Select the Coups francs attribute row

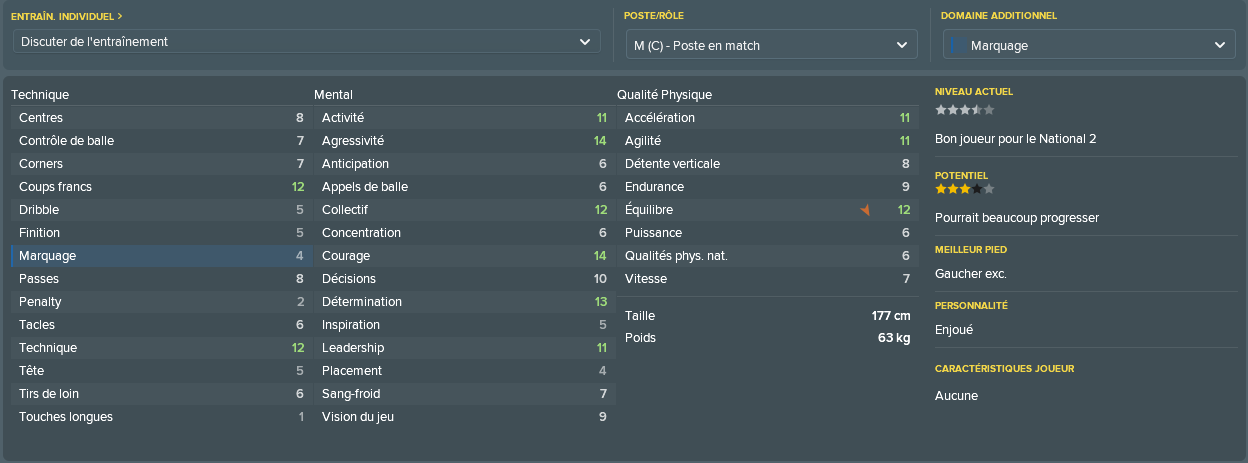[x=161, y=187]
